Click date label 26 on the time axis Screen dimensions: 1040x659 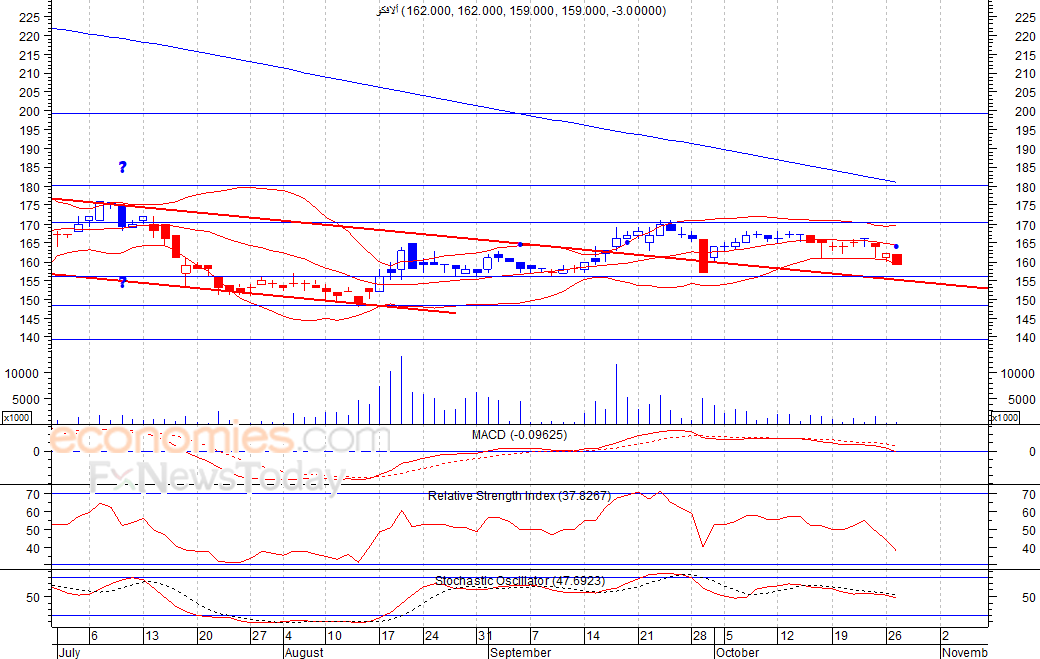[x=895, y=636]
